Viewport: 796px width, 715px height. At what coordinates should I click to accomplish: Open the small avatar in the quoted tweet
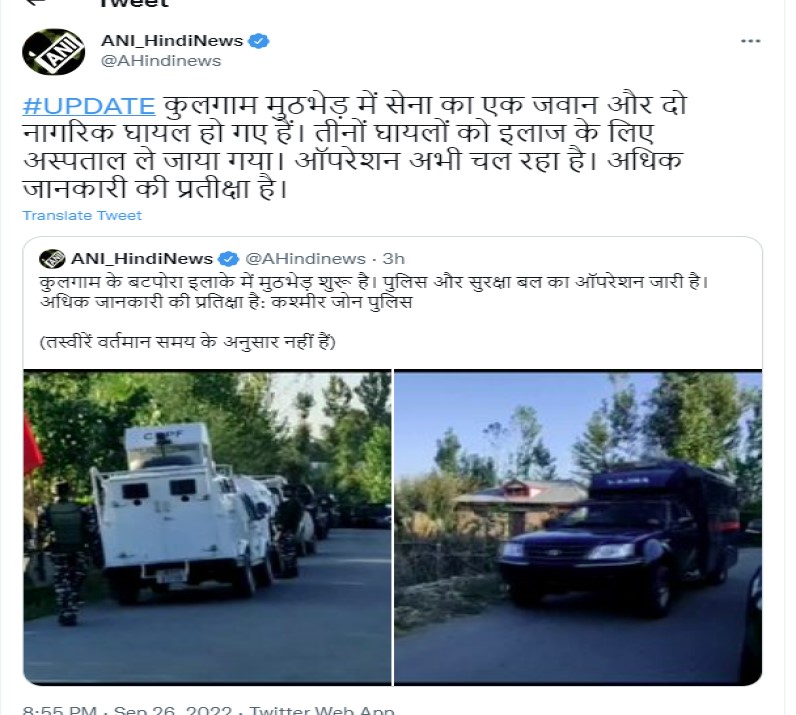click(52, 258)
